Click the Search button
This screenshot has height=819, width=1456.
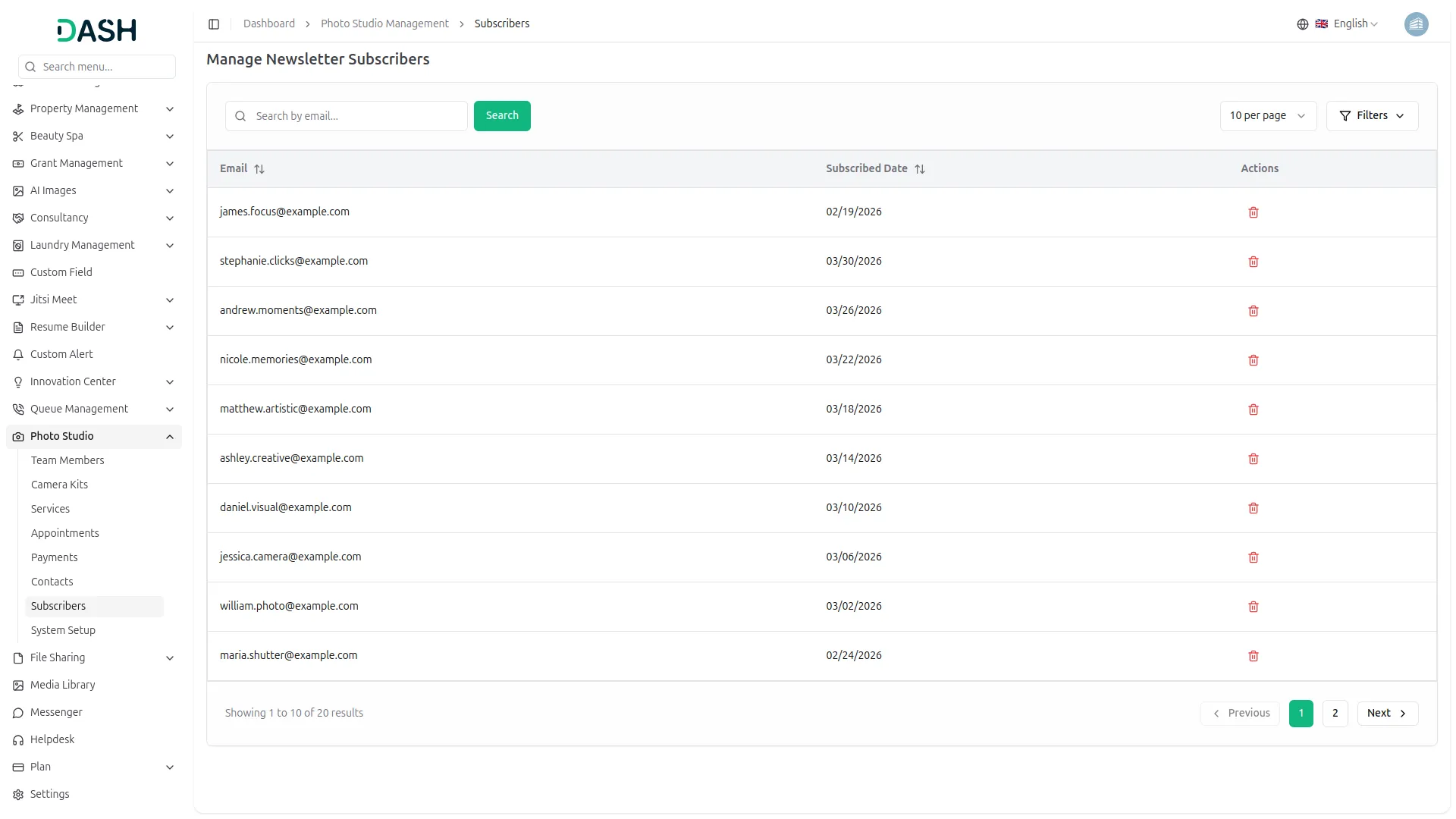502,115
